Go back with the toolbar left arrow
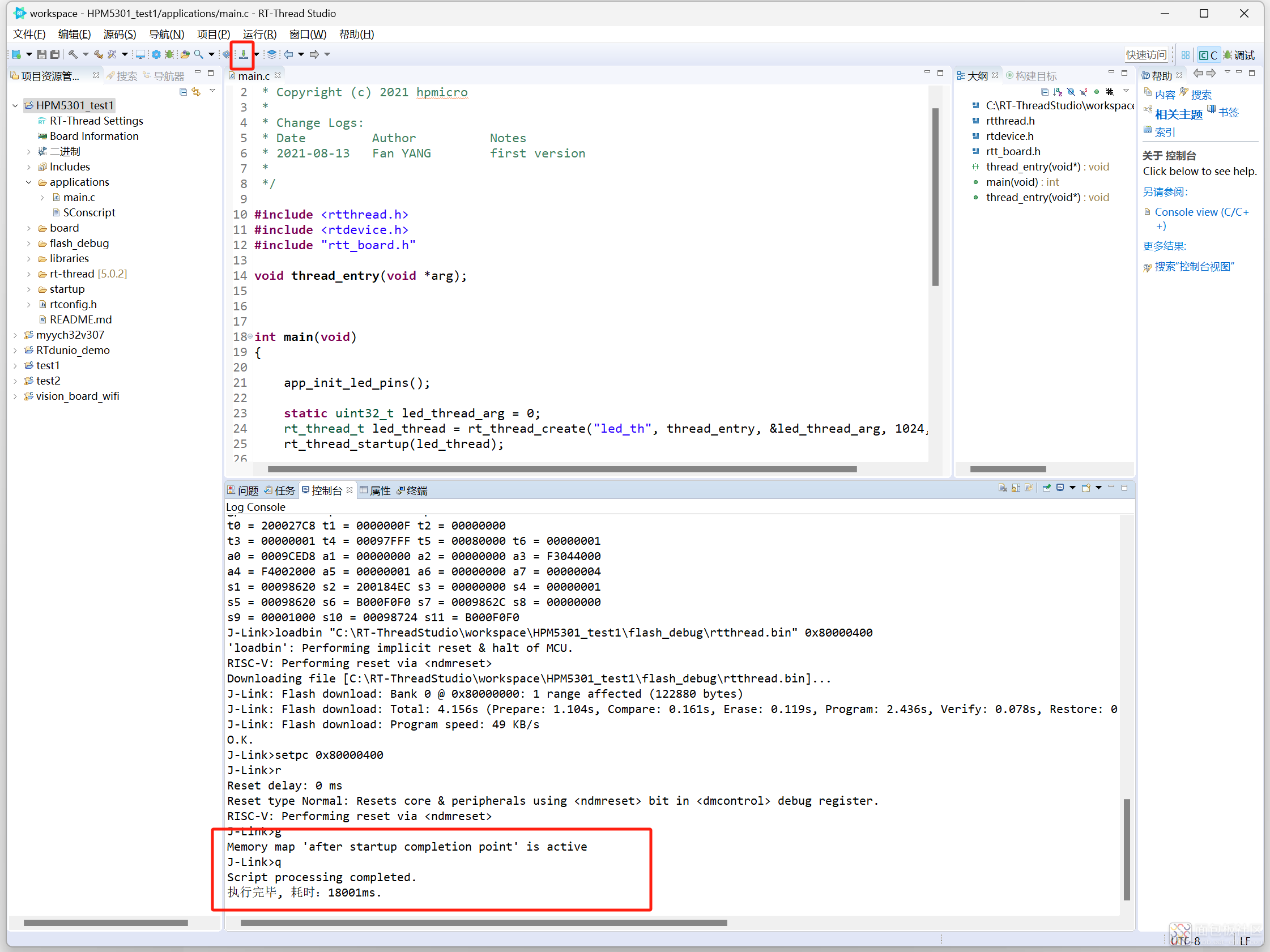Screen dimensions: 1270x952 click(288, 54)
